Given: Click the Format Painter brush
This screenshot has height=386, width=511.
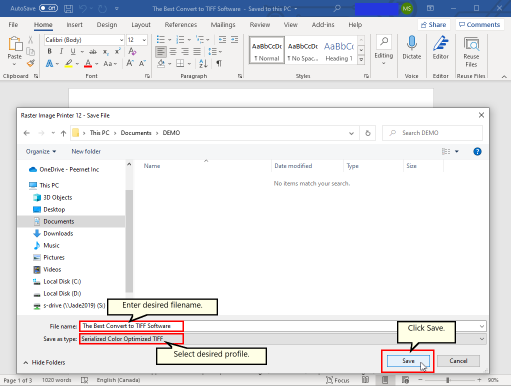Looking at the screenshot, I should click(31, 63).
